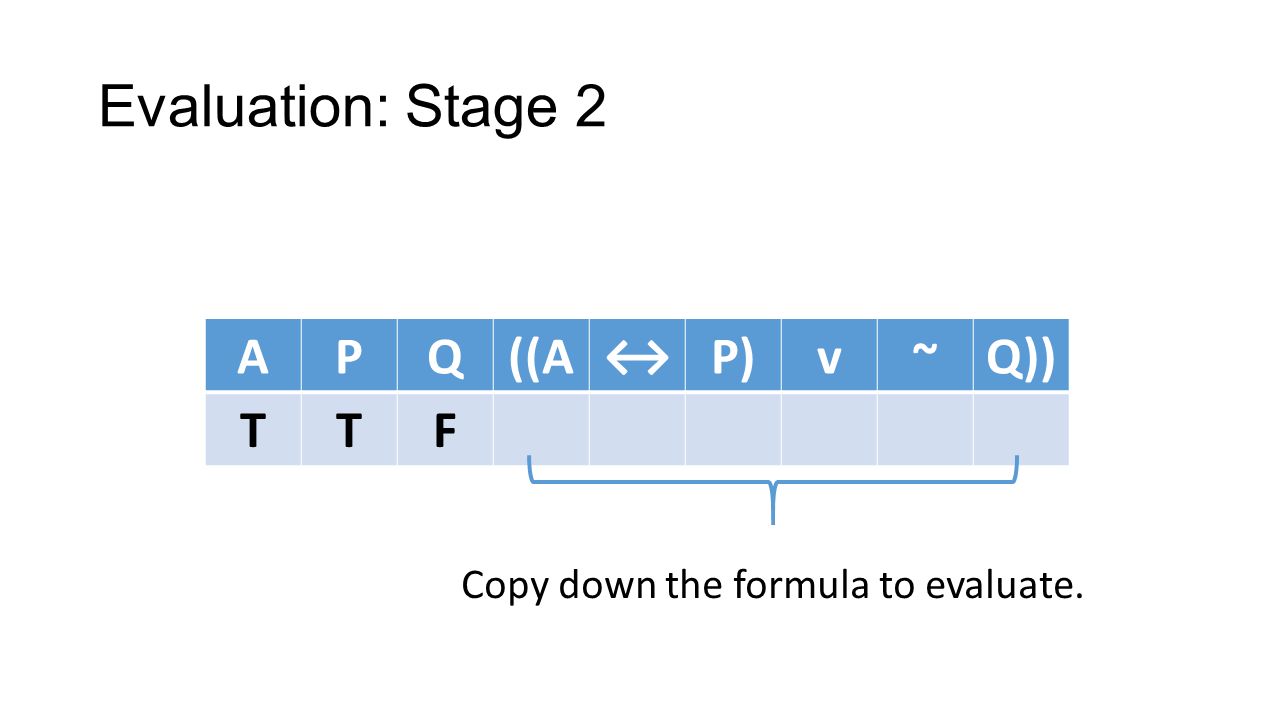Click the empty cell beneath 'v'

click(x=829, y=429)
